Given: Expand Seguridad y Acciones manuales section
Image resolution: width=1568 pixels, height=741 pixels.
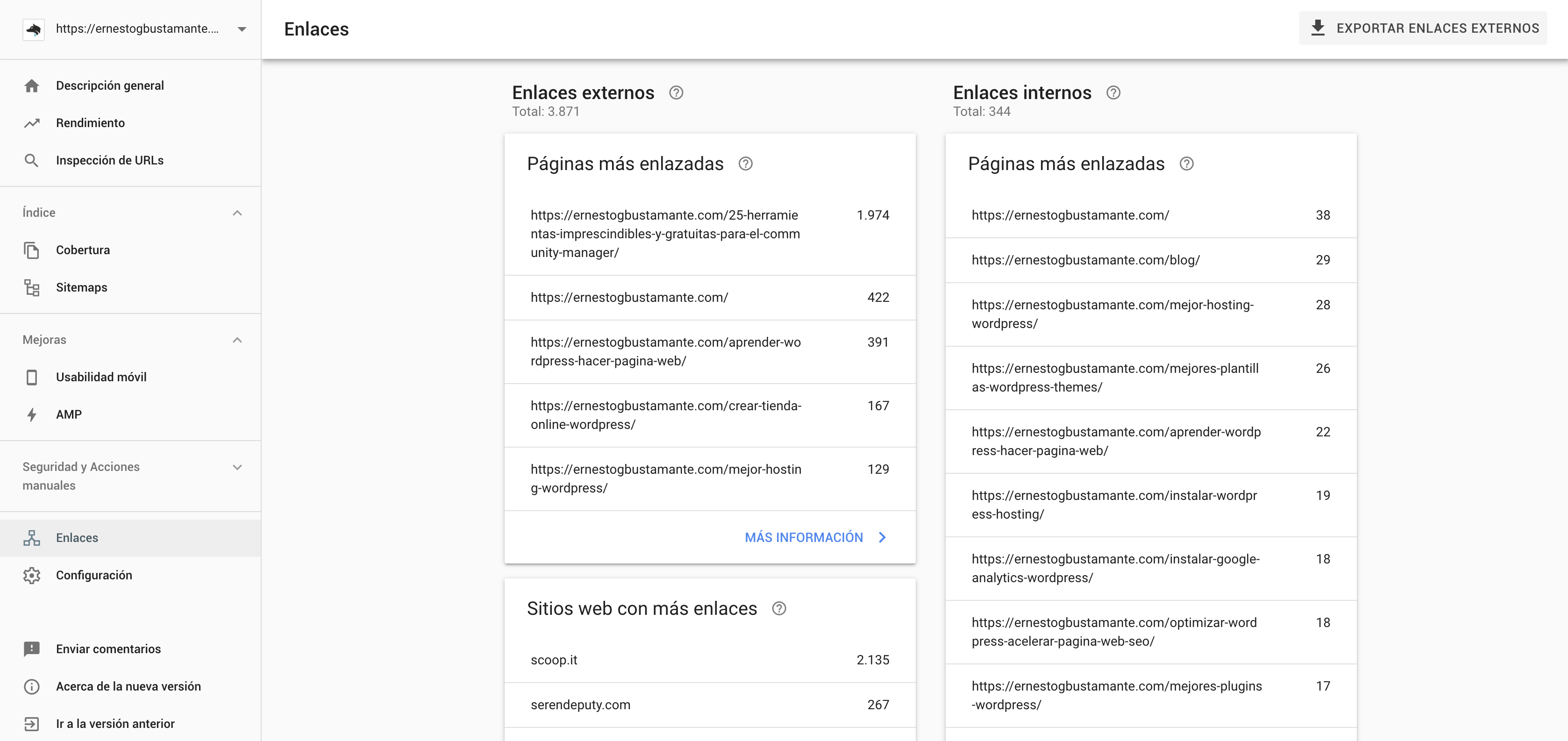Looking at the screenshot, I should tap(237, 468).
